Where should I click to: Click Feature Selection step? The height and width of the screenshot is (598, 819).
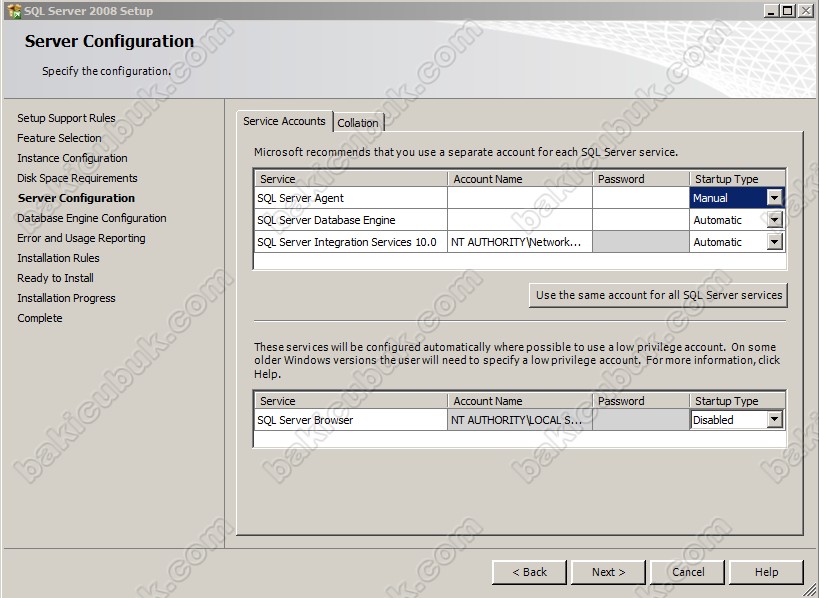pos(59,138)
